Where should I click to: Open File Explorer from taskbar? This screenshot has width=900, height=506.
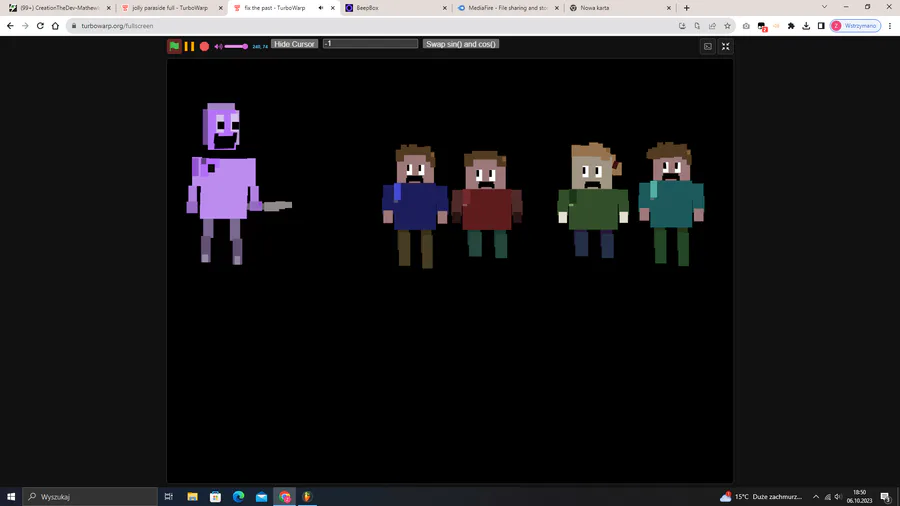(x=192, y=497)
